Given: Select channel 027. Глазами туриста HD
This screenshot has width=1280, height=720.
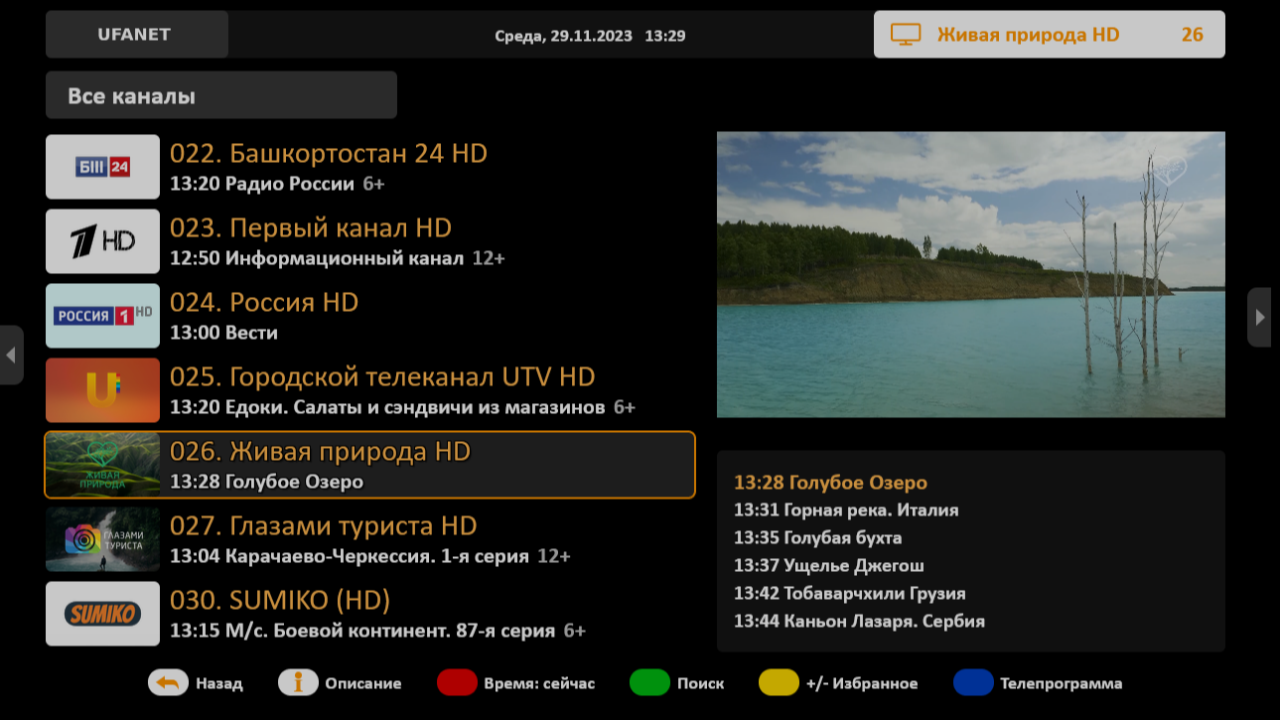Looking at the screenshot, I should [x=370, y=539].
